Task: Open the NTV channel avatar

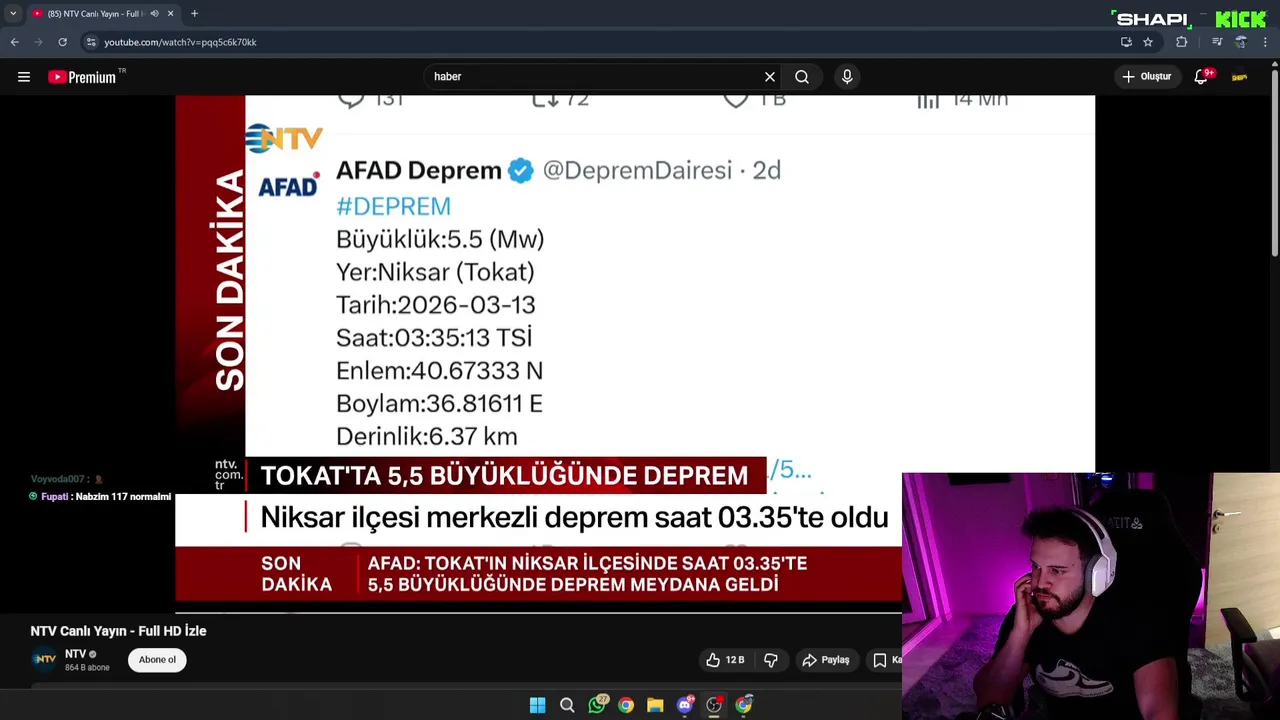Action: 44,659
